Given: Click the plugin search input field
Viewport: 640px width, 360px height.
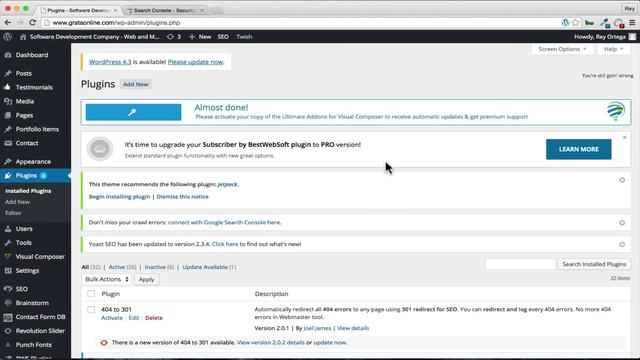Looking at the screenshot, I should [520, 264].
